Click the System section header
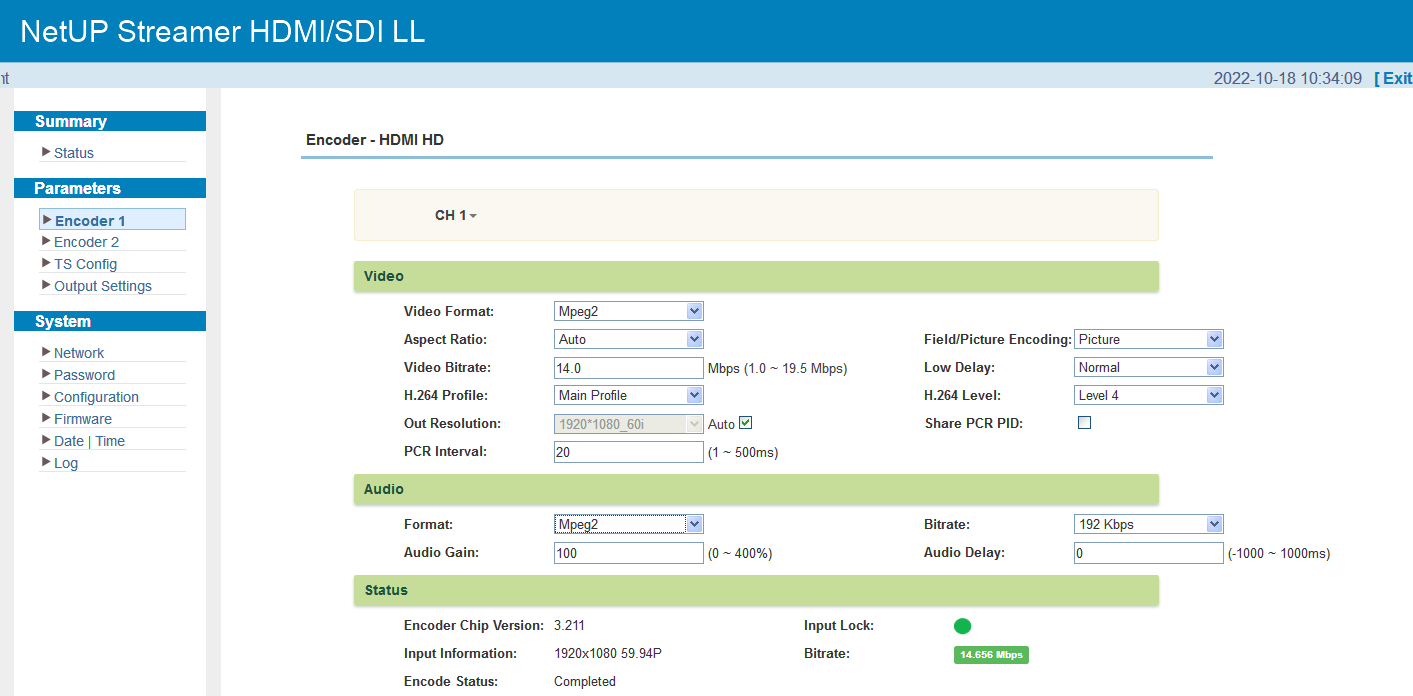Viewport: 1413px width, 696px height. (x=110, y=321)
